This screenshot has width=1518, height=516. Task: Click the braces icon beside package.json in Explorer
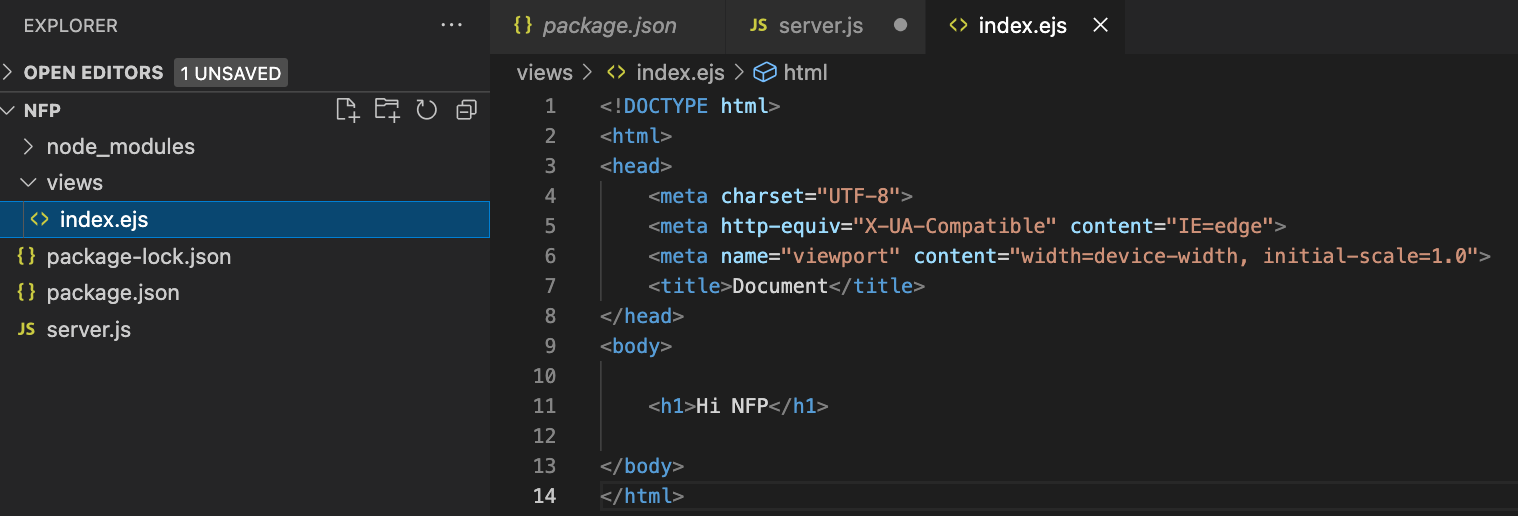[27, 293]
